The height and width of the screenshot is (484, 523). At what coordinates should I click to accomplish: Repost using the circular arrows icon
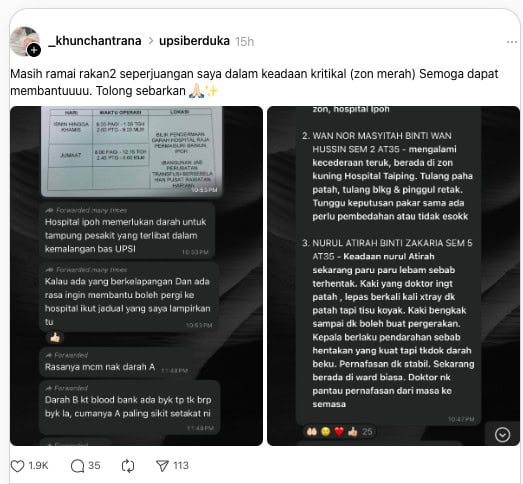click(x=128, y=466)
